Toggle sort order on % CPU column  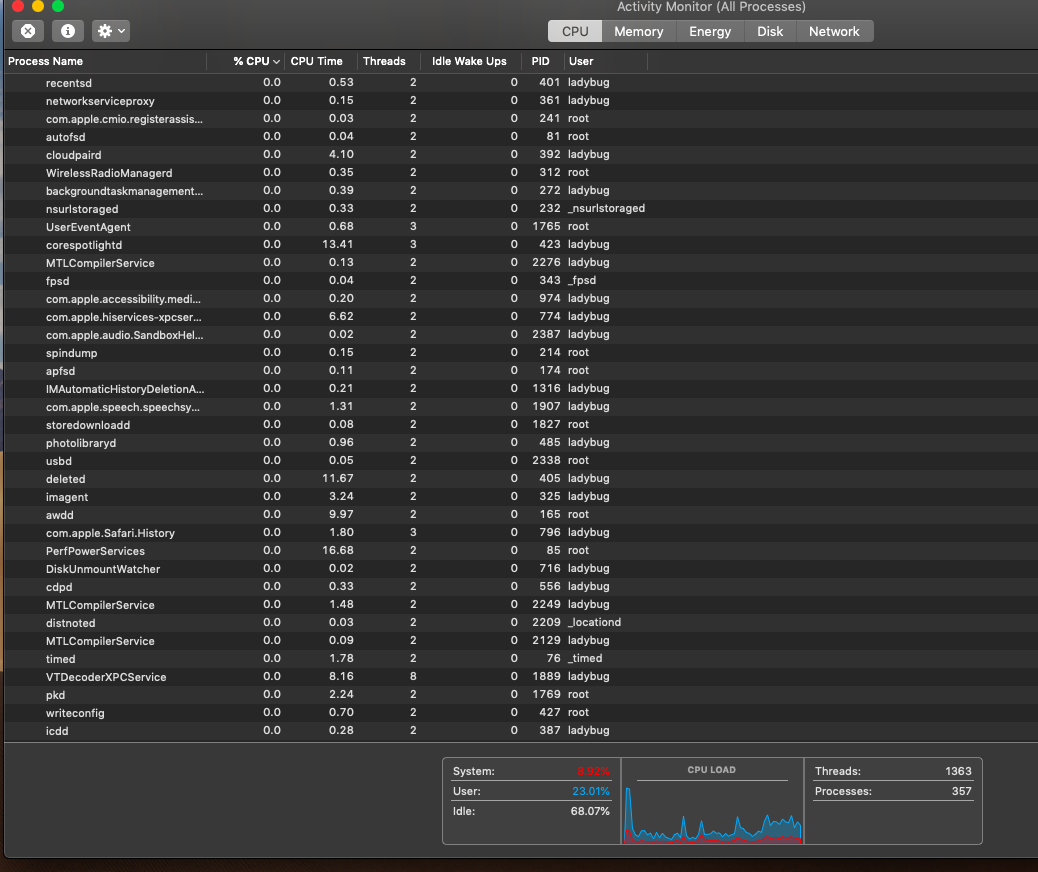point(246,61)
